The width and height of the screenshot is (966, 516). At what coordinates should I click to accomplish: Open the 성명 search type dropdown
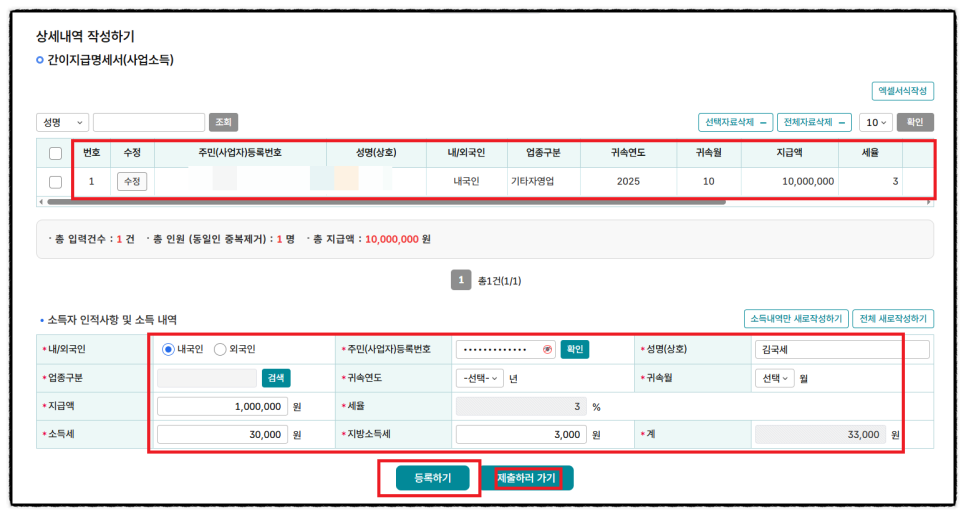pyautogui.click(x=62, y=123)
